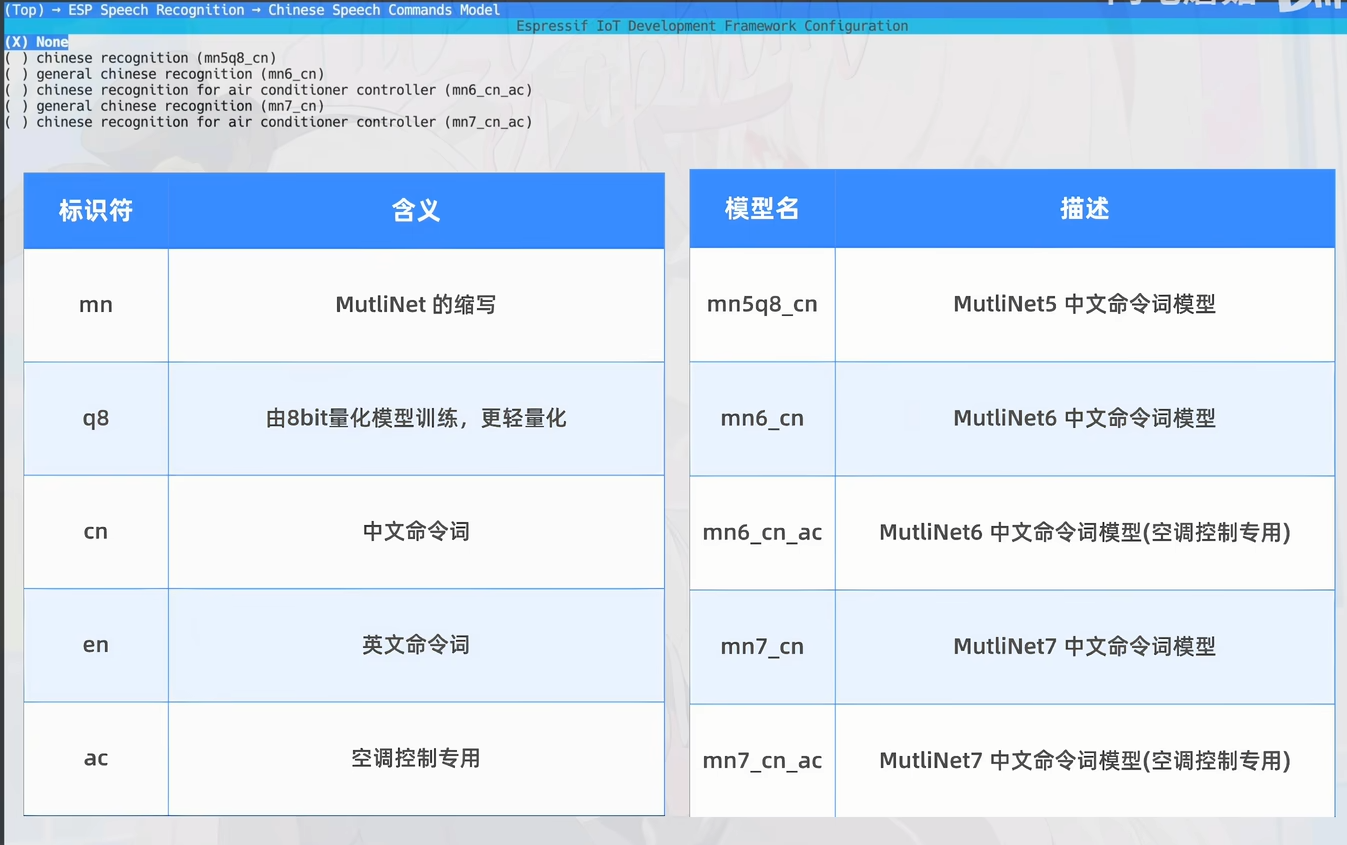Click the ac identifier cell
The width and height of the screenshot is (1347, 845).
tap(96, 758)
